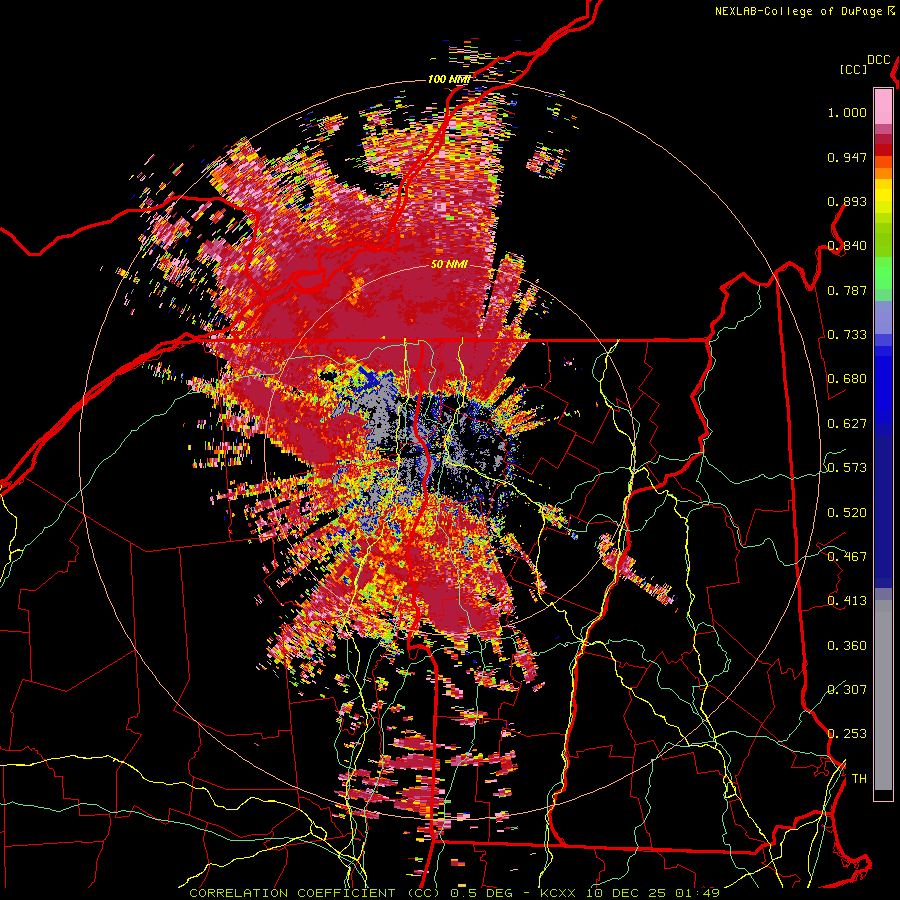This screenshot has height=900, width=900.
Task: Click the KCXX station identifier in the caption
Action: click(559, 893)
